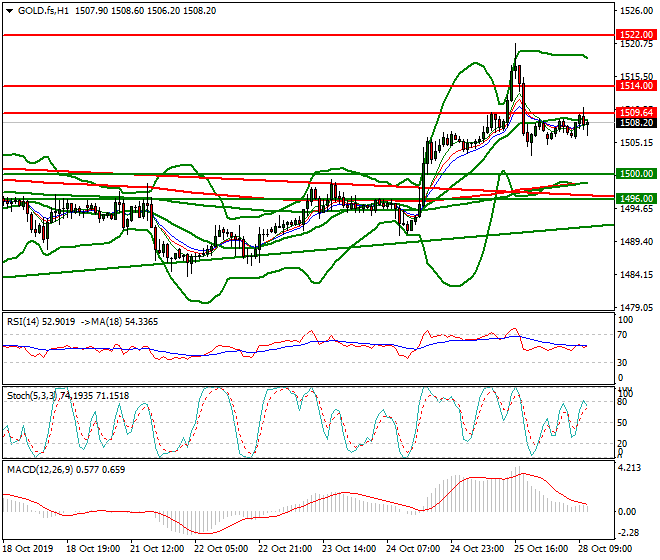Click the 1520.75 price scale value
This screenshot has height=560, width=660.
tap(636, 44)
